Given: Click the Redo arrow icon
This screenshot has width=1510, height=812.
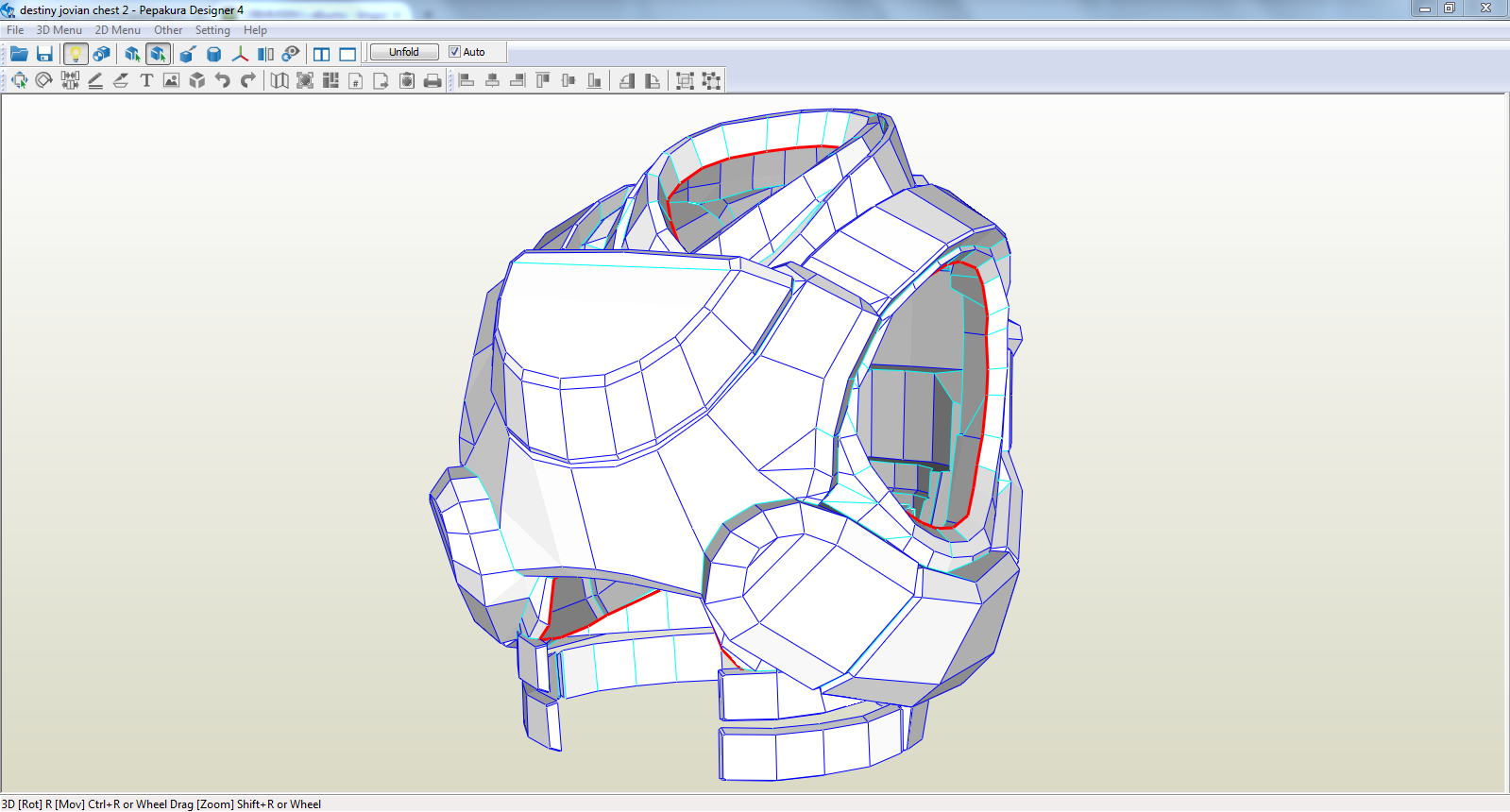Looking at the screenshot, I should coord(248,81).
